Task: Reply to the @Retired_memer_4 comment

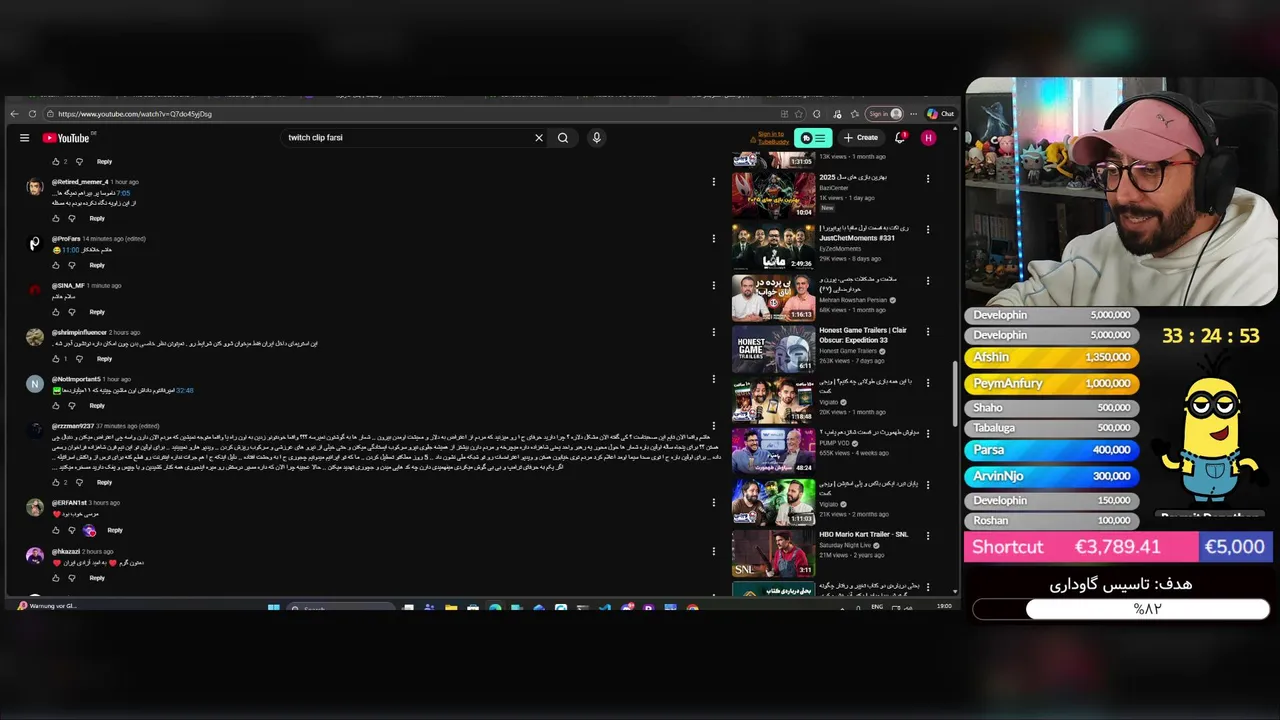Action: pos(97,218)
